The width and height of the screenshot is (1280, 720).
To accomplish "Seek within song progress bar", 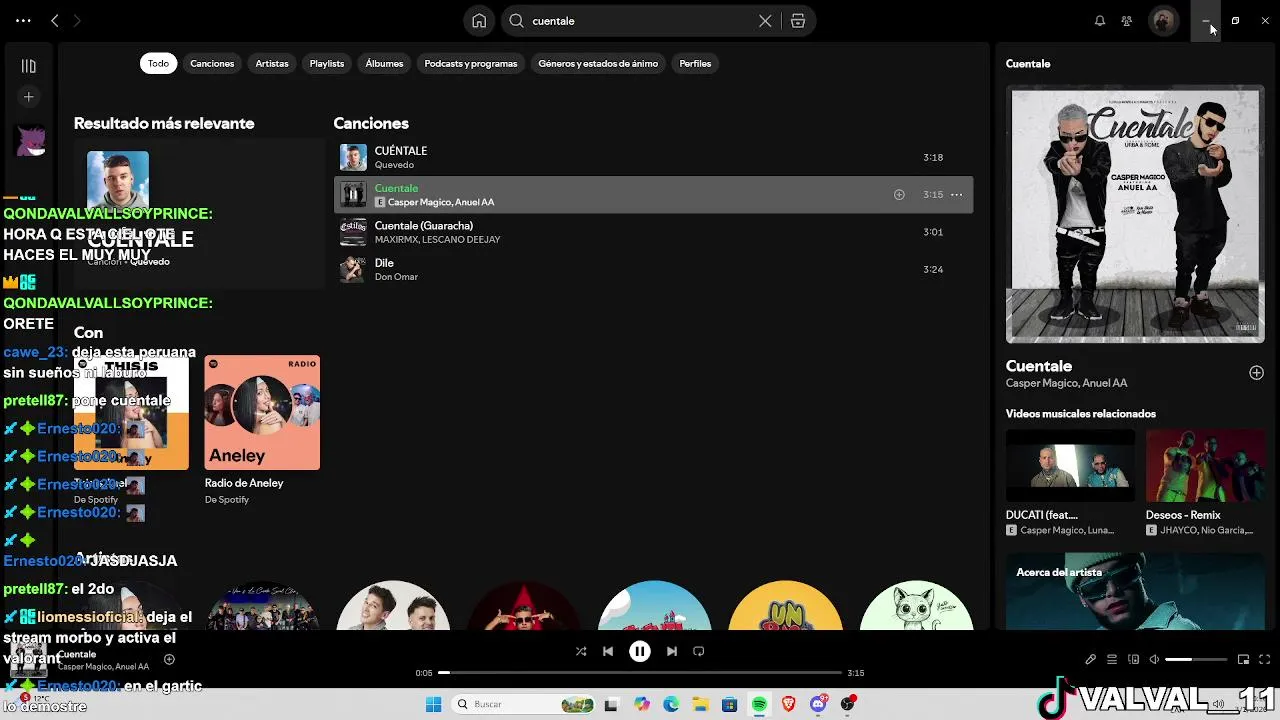I will pos(640,673).
